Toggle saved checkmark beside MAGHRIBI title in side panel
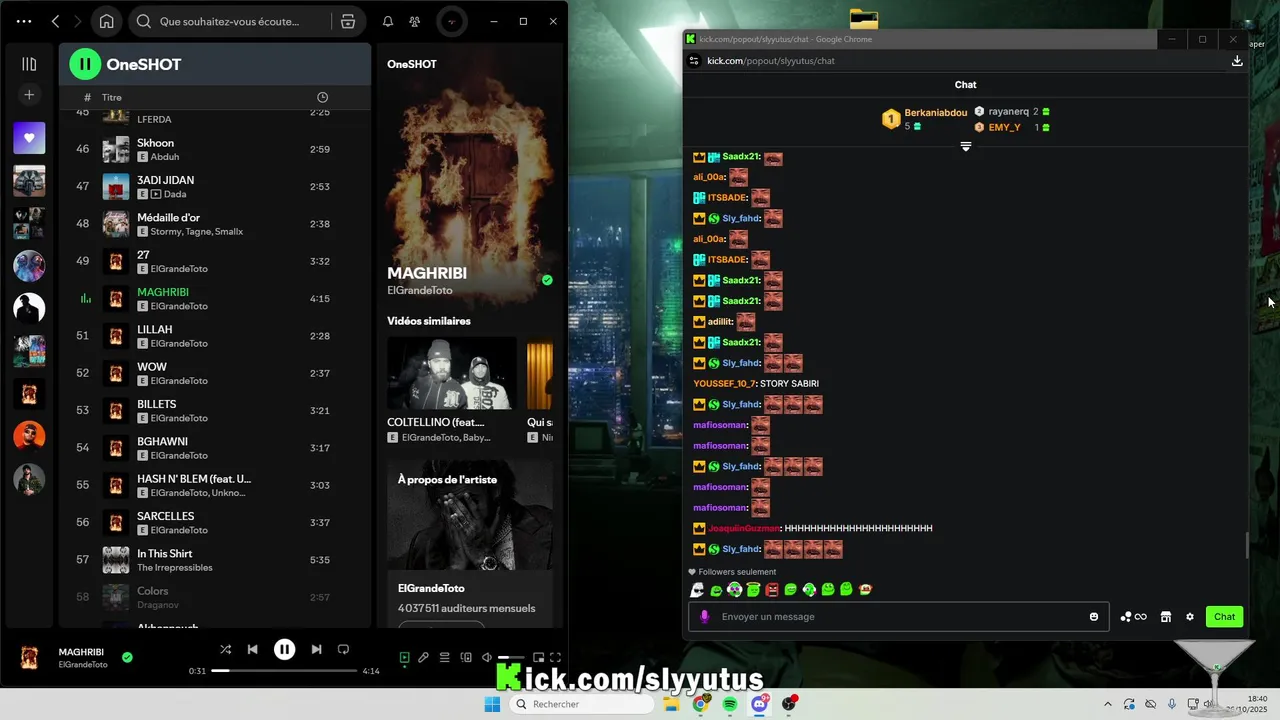This screenshot has height=720, width=1280. click(x=547, y=280)
